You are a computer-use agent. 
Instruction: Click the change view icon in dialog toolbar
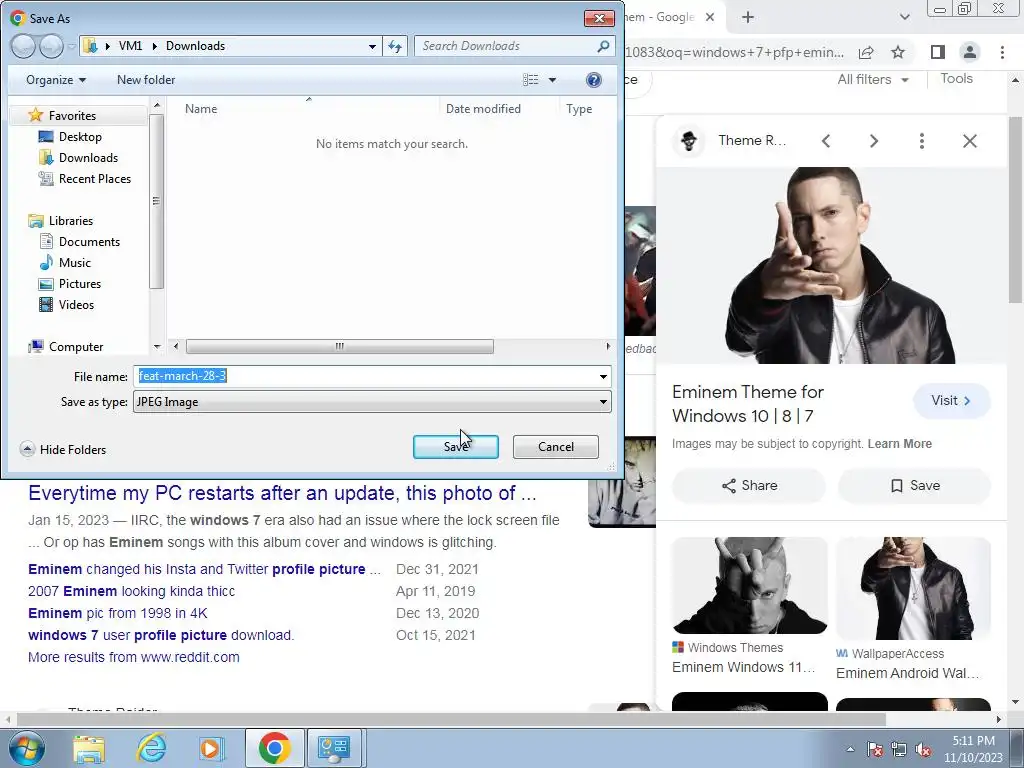click(530, 80)
